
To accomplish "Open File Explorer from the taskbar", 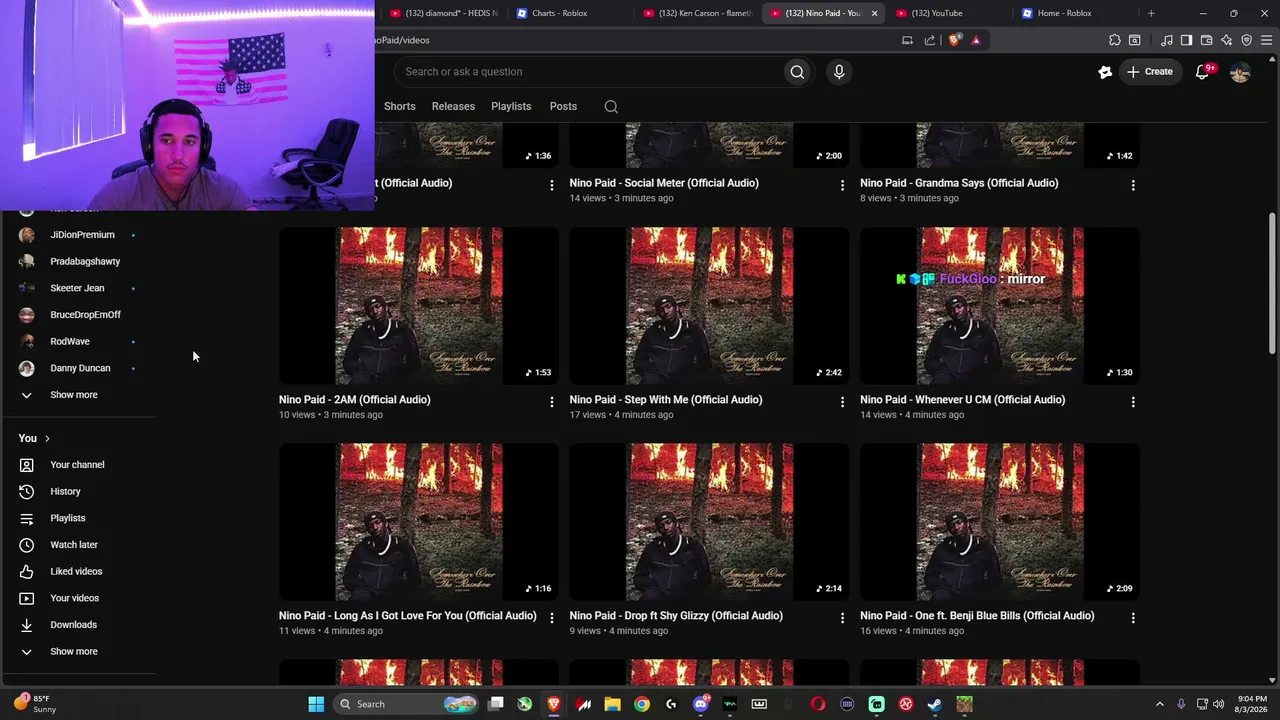I will point(612,704).
